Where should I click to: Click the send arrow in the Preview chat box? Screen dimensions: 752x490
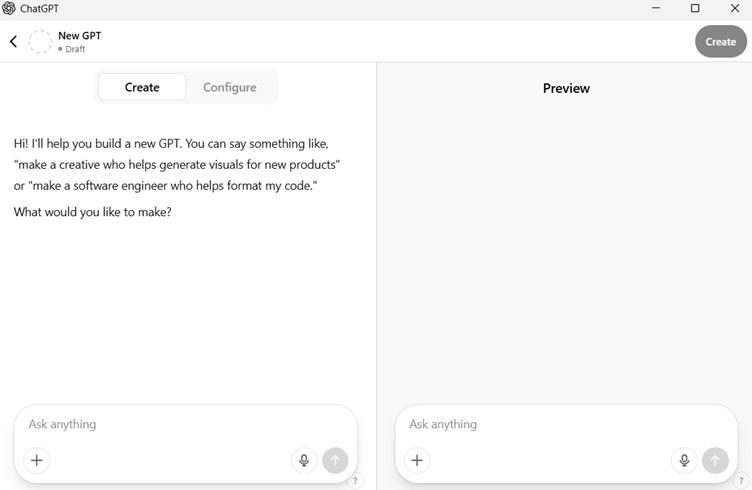[715, 460]
